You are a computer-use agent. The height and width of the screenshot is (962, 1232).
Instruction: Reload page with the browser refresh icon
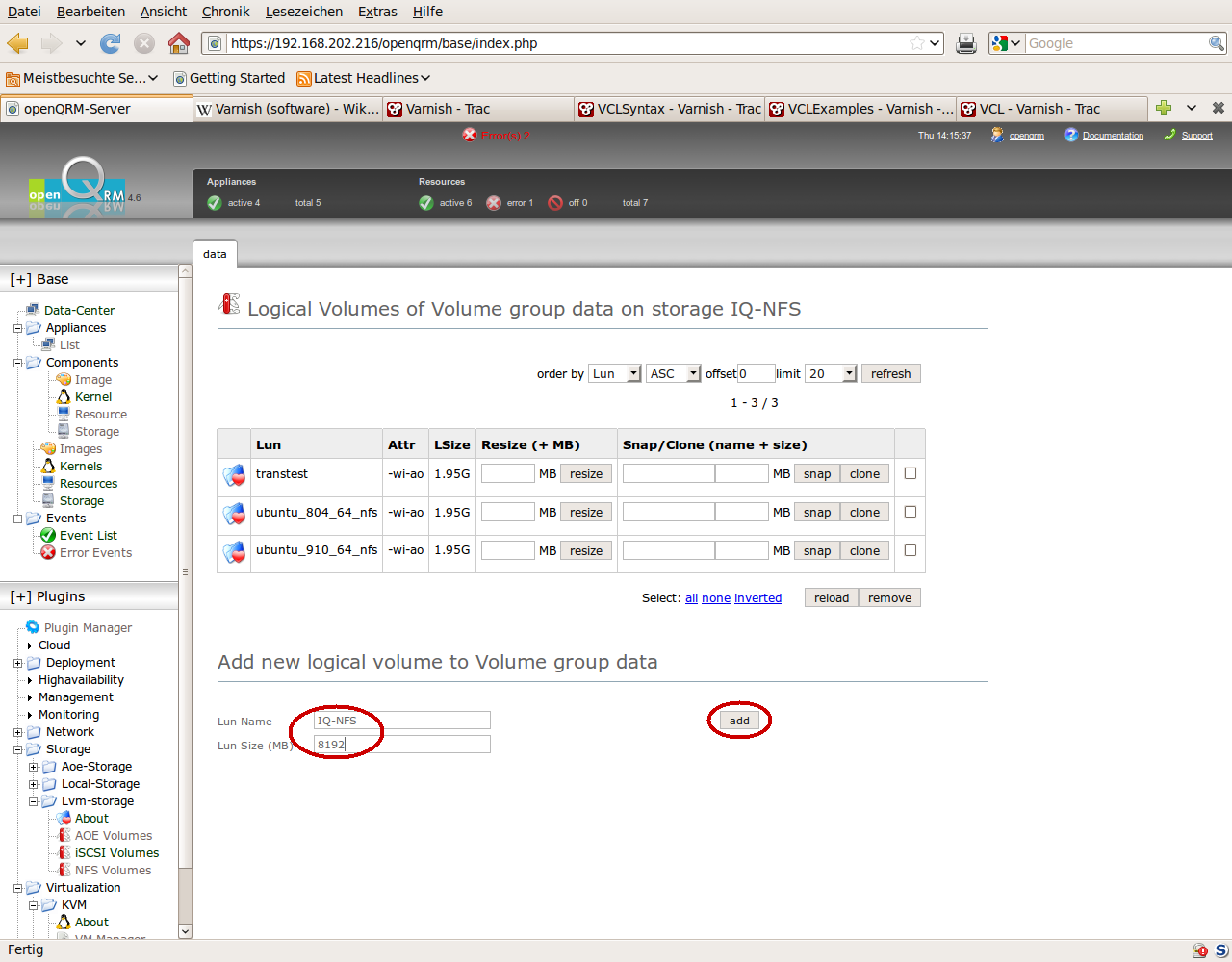[x=111, y=43]
